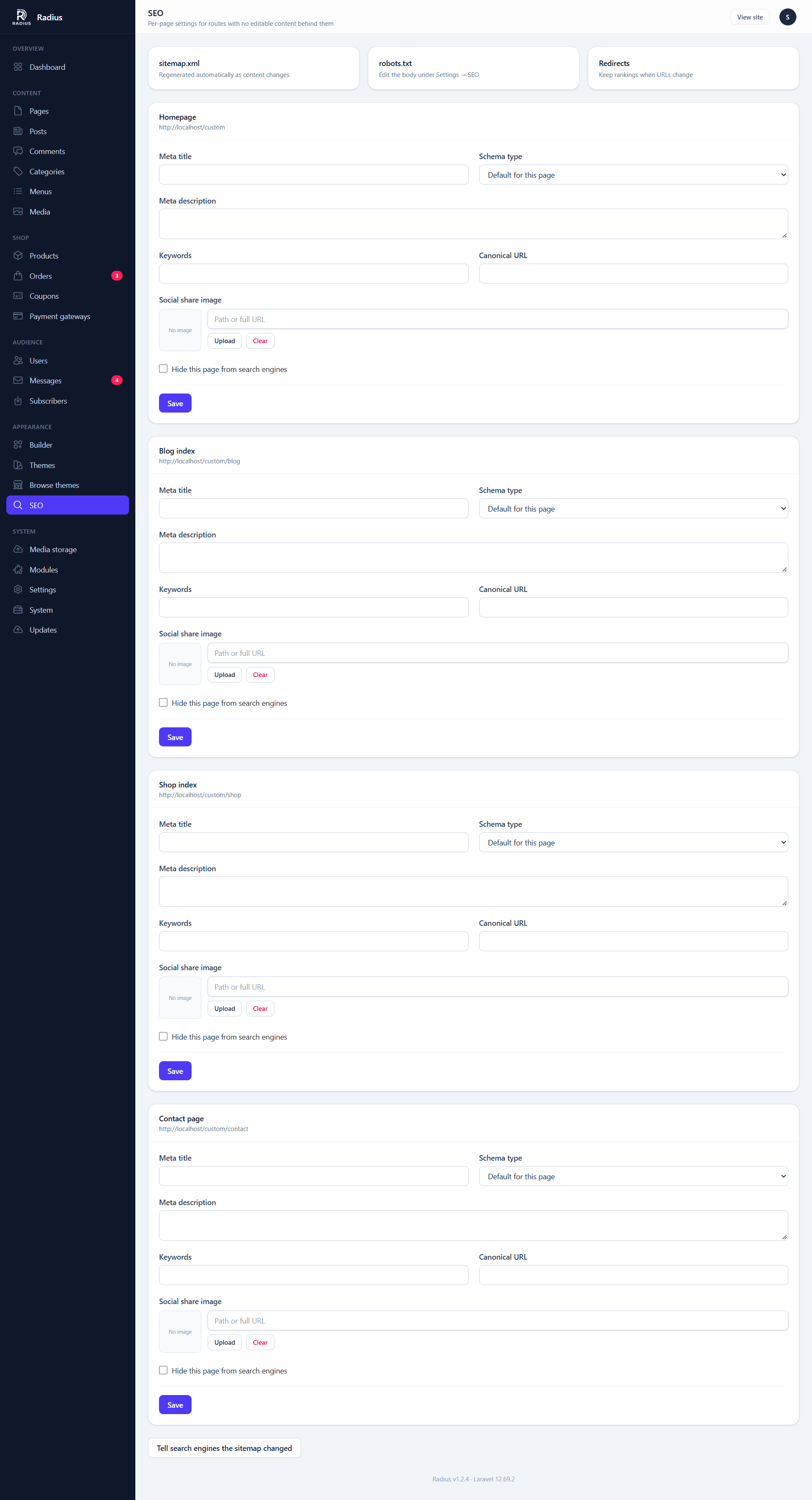Image resolution: width=812 pixels, height=1500 pixels.
Task: Navigate to Browse themes
Action: tap(68, 485)
